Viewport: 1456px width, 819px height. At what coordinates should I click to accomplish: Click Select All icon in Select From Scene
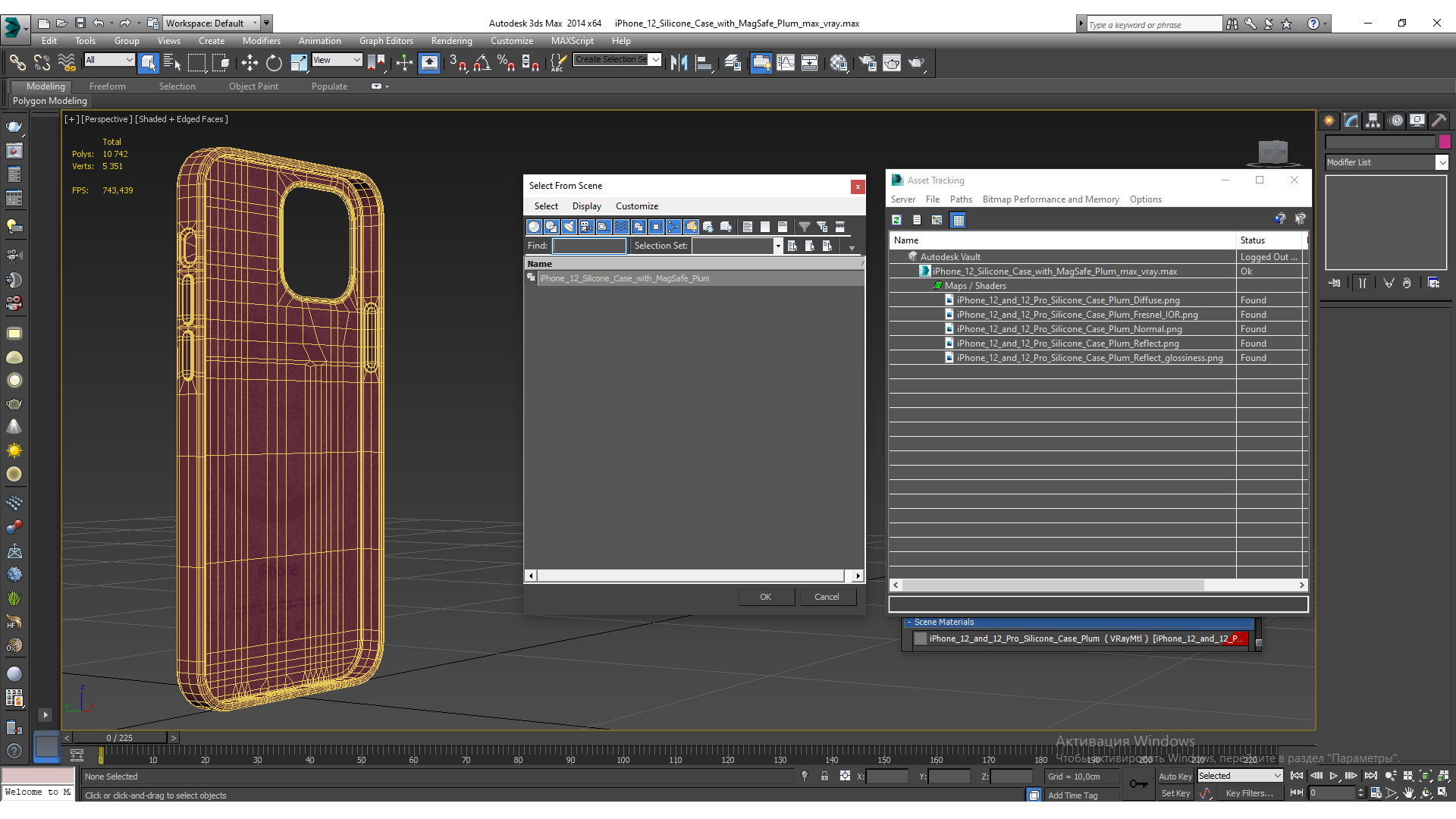click(x=748, y=227)
